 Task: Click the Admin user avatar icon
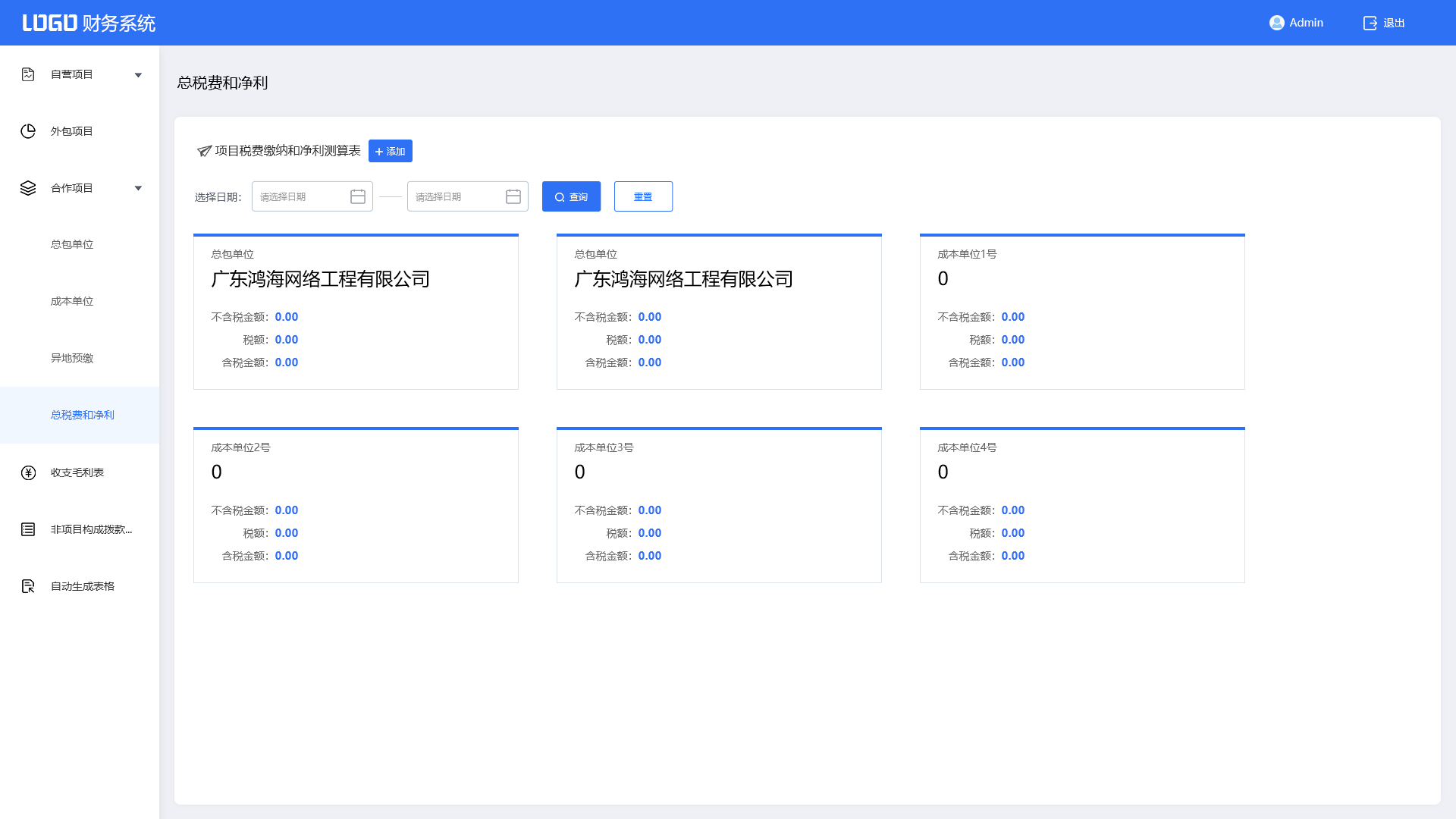[1276, 23]
